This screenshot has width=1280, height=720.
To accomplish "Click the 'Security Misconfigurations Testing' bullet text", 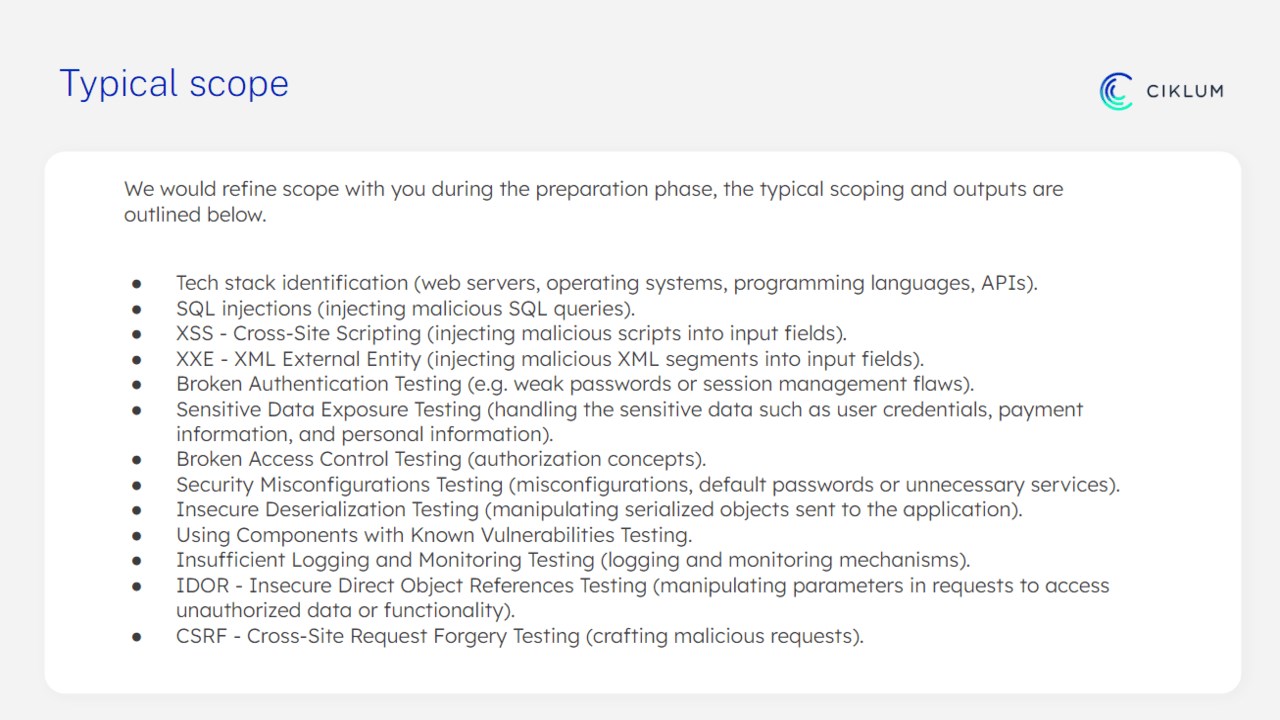I will tap(647, 484).
